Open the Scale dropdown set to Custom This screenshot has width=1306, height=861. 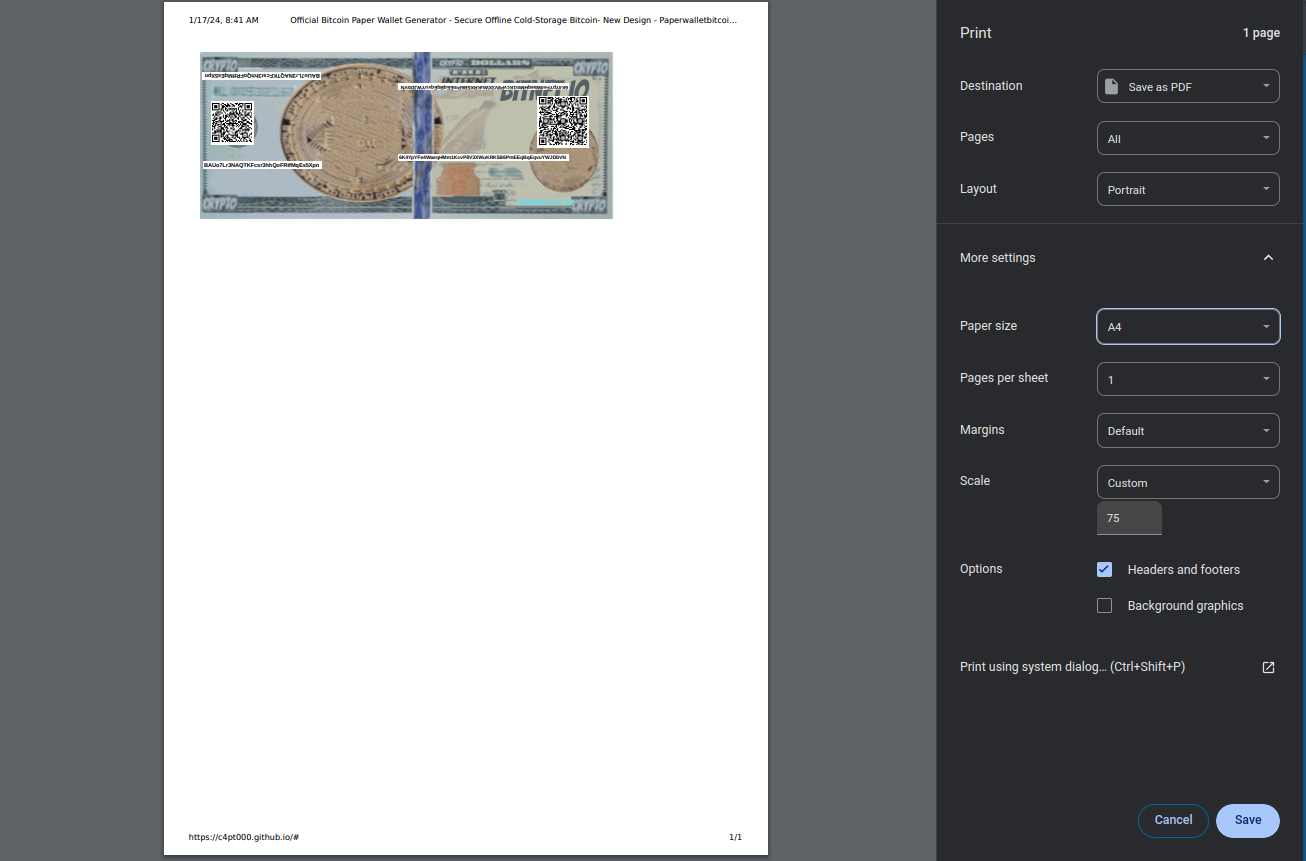tap(1188, 483)
